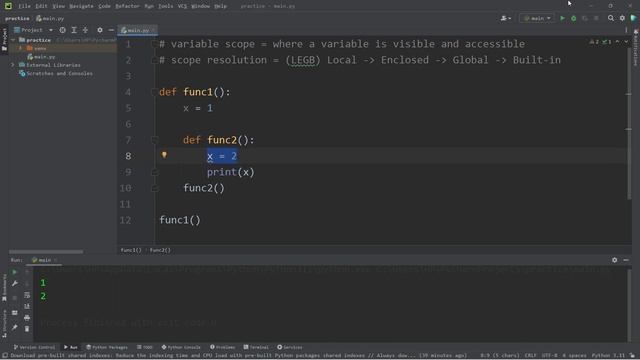The image size is (640, 360).
Task: Toggle the Project side stripe button
Action: [x=4, y=39]
